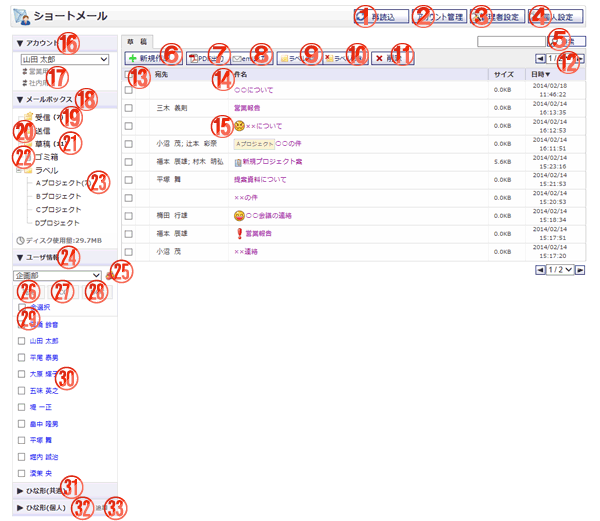The width and height of the screenshot is (600, 521).
Task: Open the 提案資料について message
Action: 259,180
